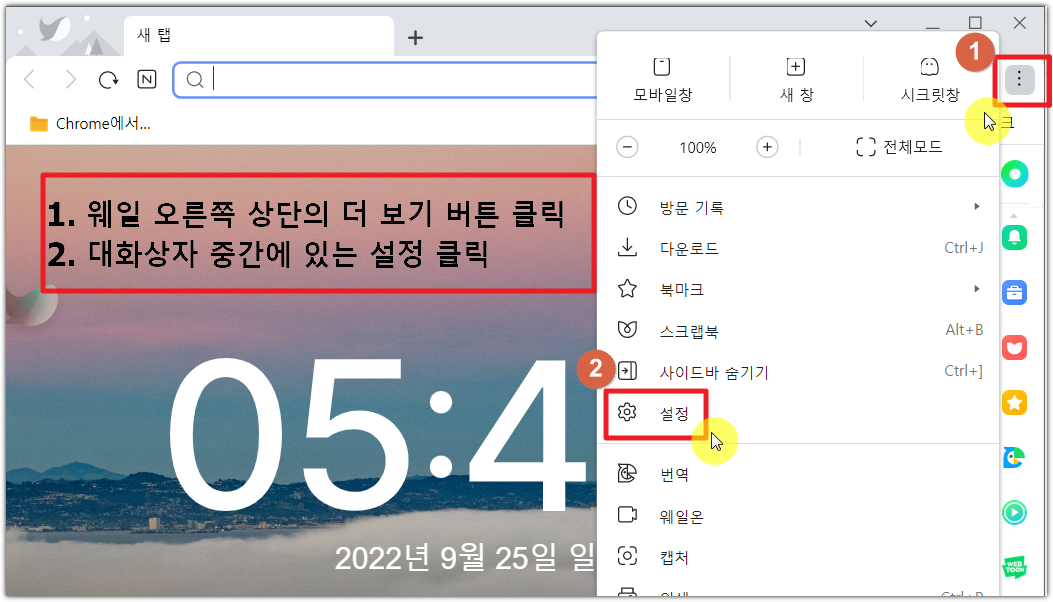Select 웨일온 menu item

click(798, 516)
